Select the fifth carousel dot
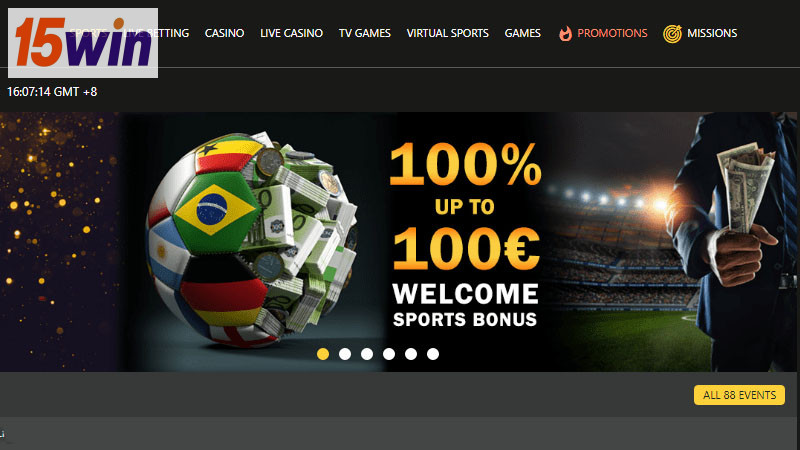This screenshot has width=800, height=450. point(411,354)
